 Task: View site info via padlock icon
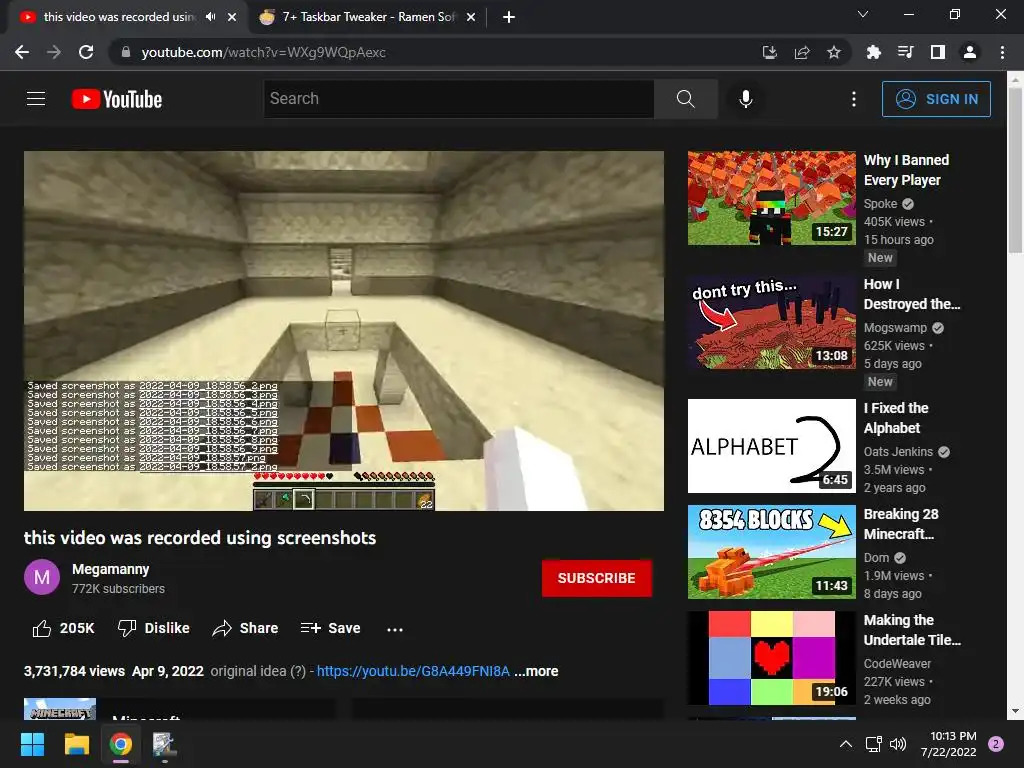point(126,52)
